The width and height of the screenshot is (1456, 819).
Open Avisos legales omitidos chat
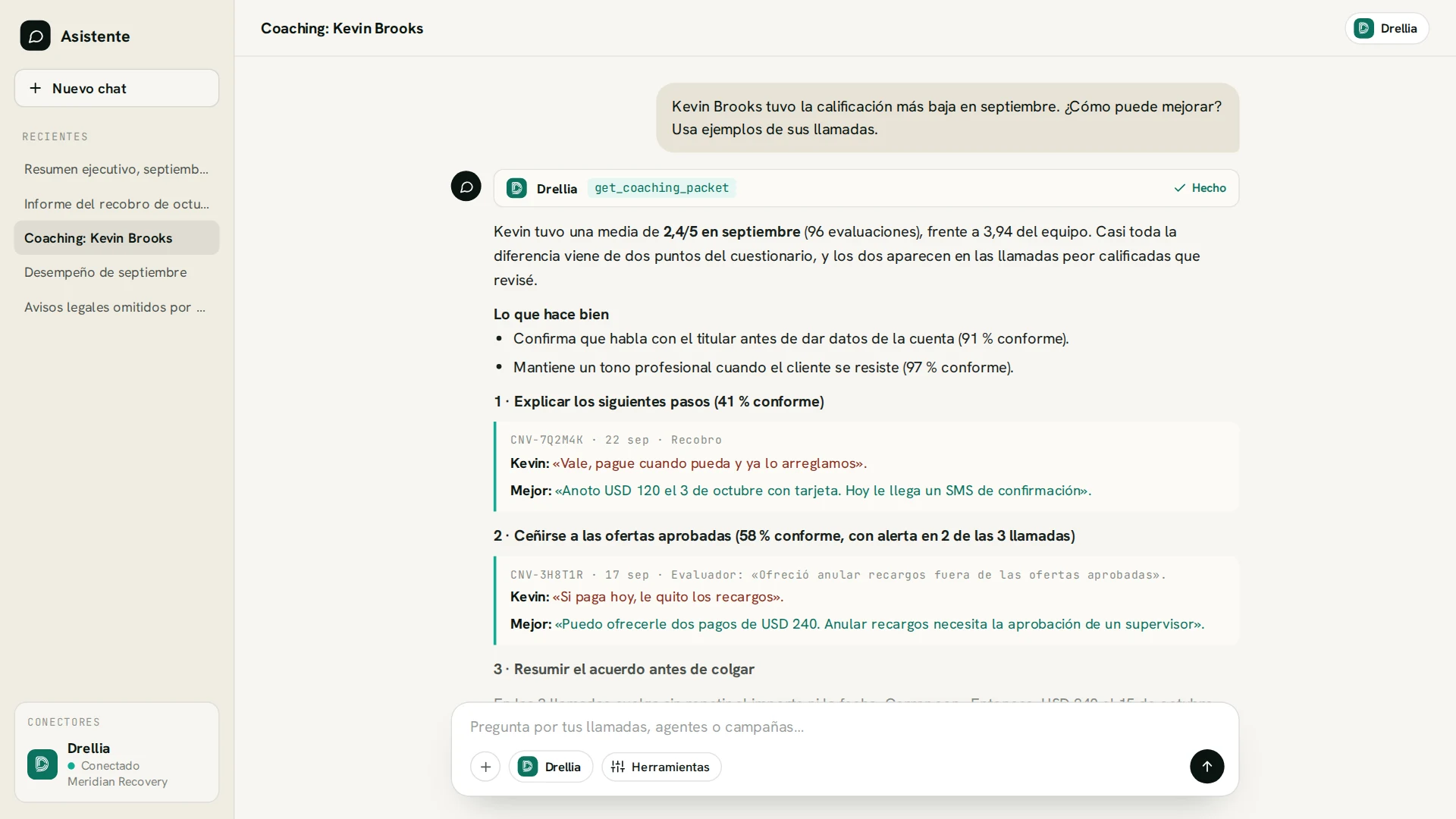[x=117, y=307]
